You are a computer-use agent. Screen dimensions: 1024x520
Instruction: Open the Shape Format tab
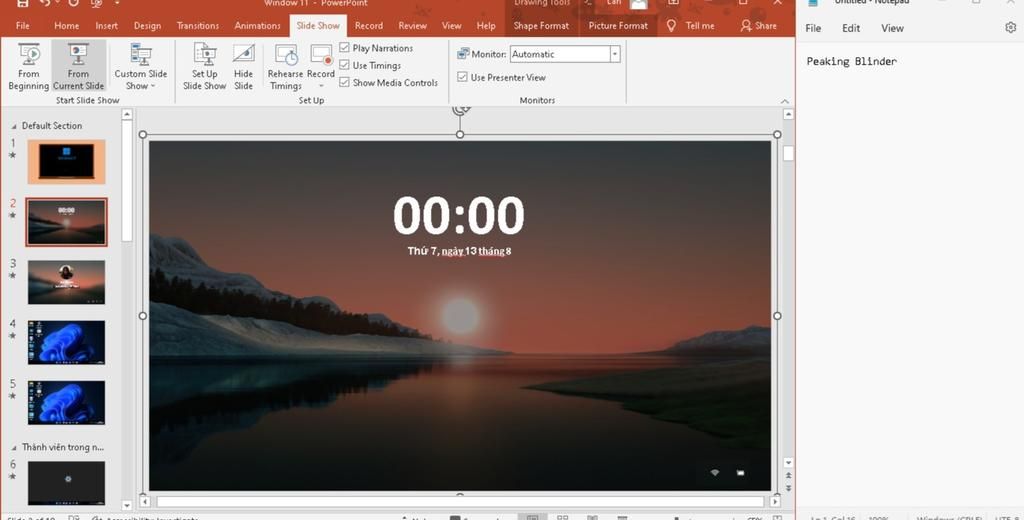tap(541, 25)
